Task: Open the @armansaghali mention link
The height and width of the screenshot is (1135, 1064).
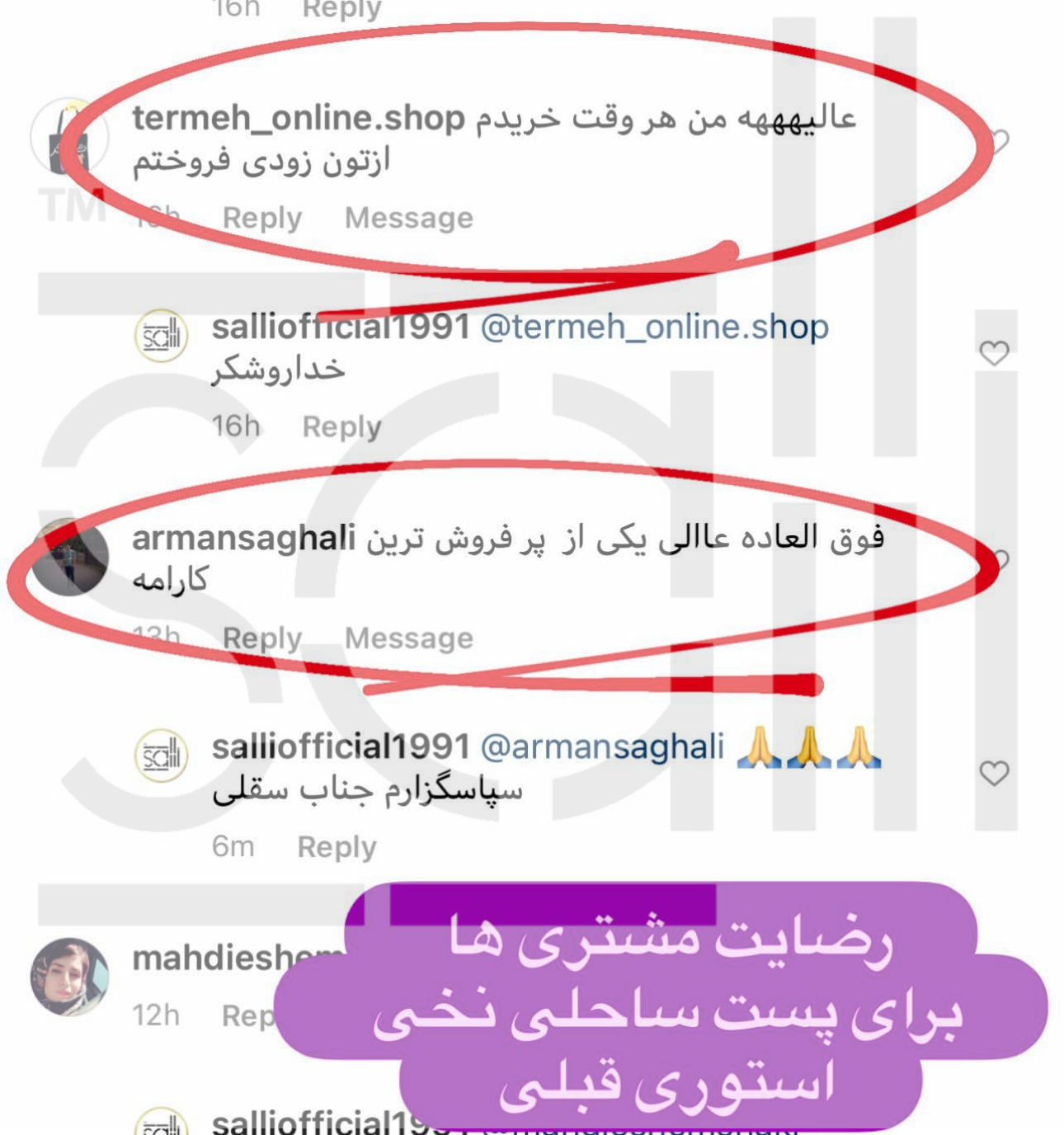Action: (x=601, y=746)
